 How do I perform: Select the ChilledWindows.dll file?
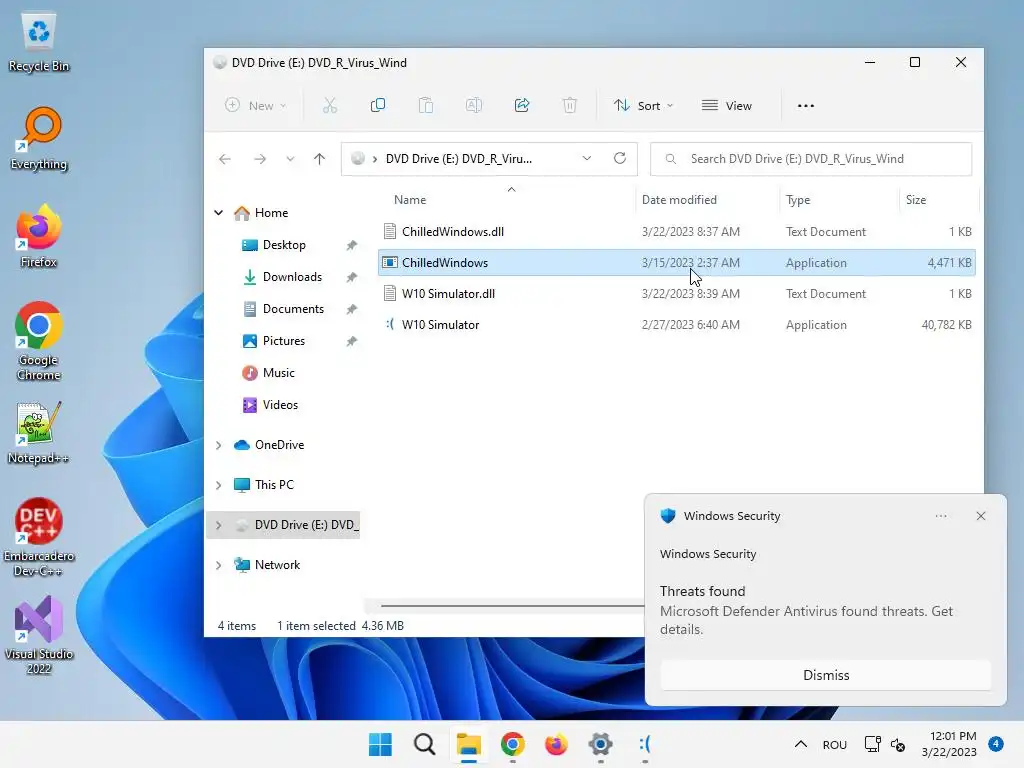[x=677, y=232]
